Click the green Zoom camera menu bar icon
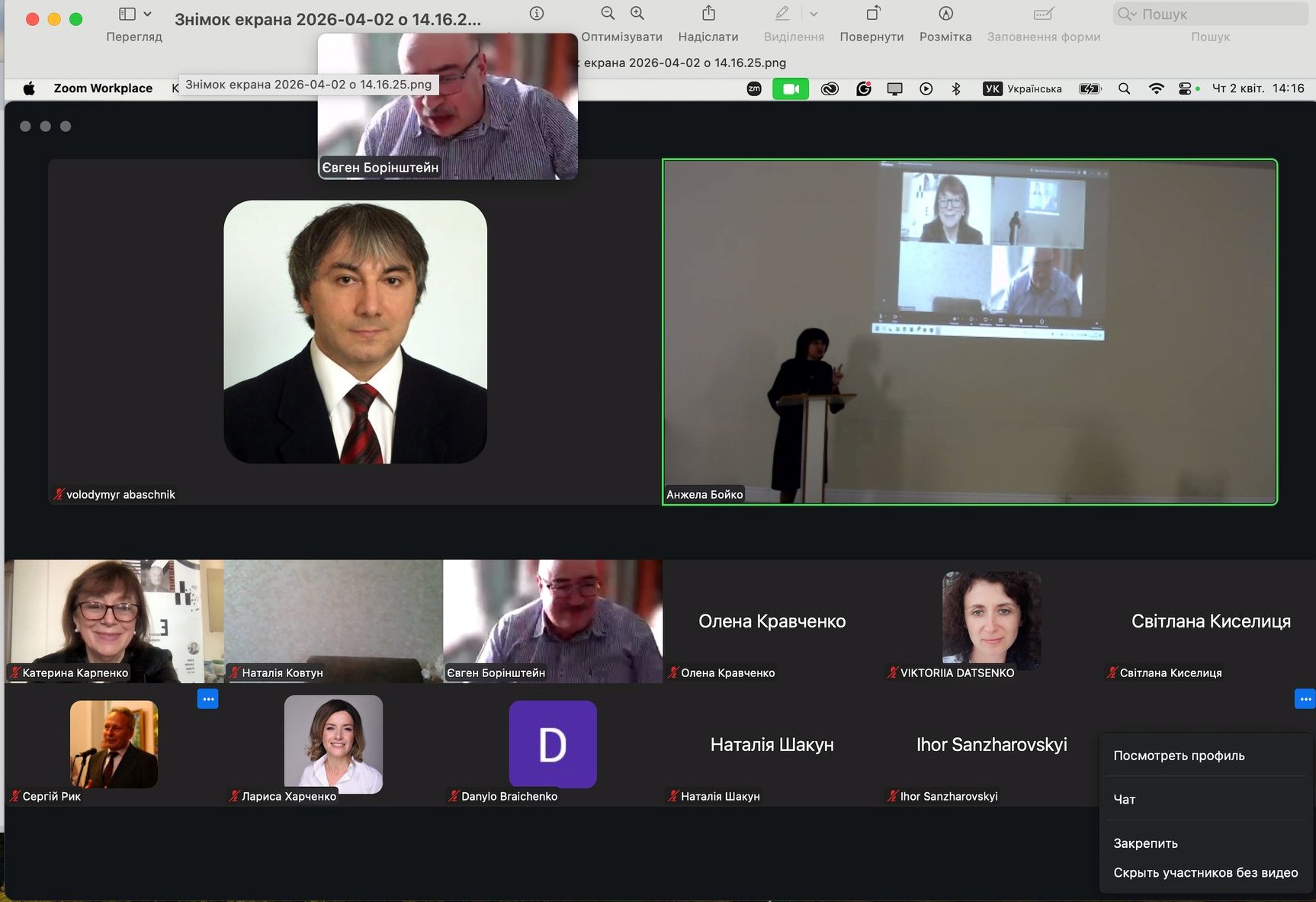1316x902 pixels. coord(790,88)
